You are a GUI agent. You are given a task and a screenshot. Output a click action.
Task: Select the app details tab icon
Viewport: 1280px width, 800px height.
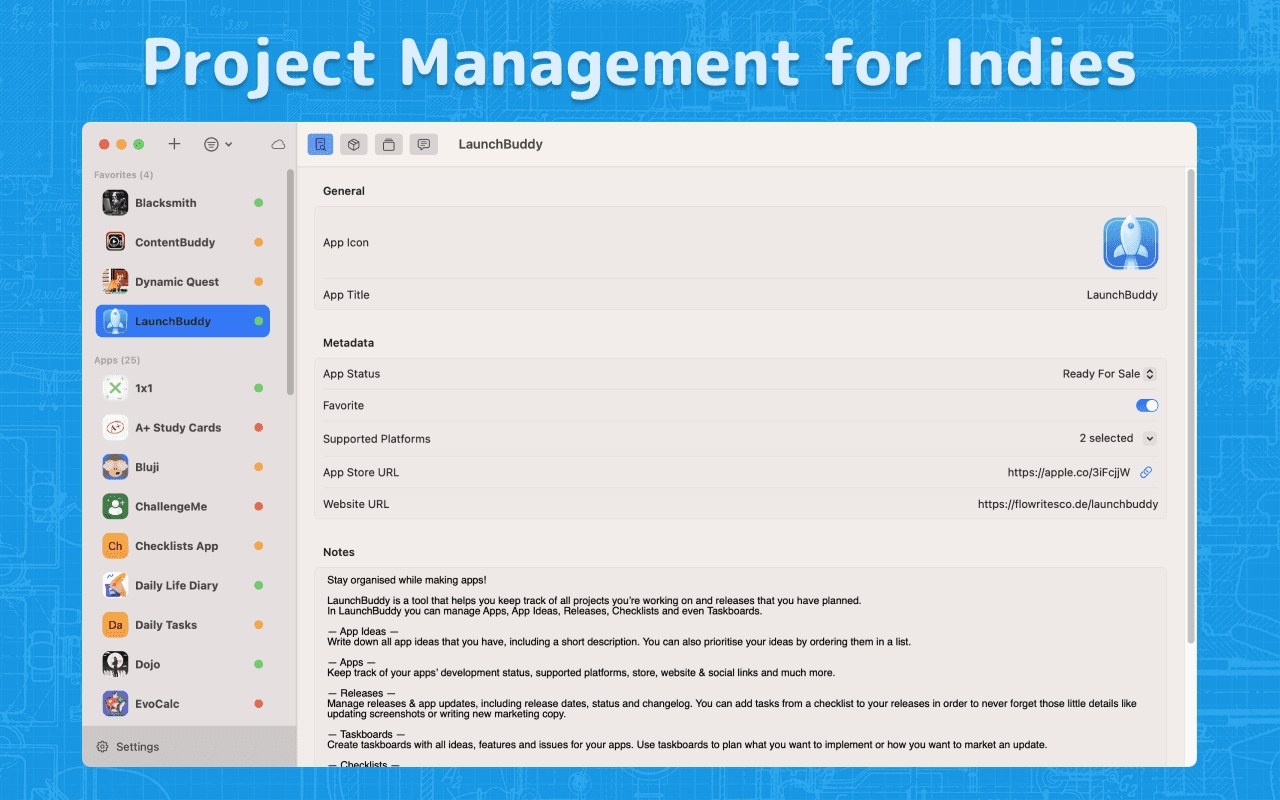click(321, 145)
